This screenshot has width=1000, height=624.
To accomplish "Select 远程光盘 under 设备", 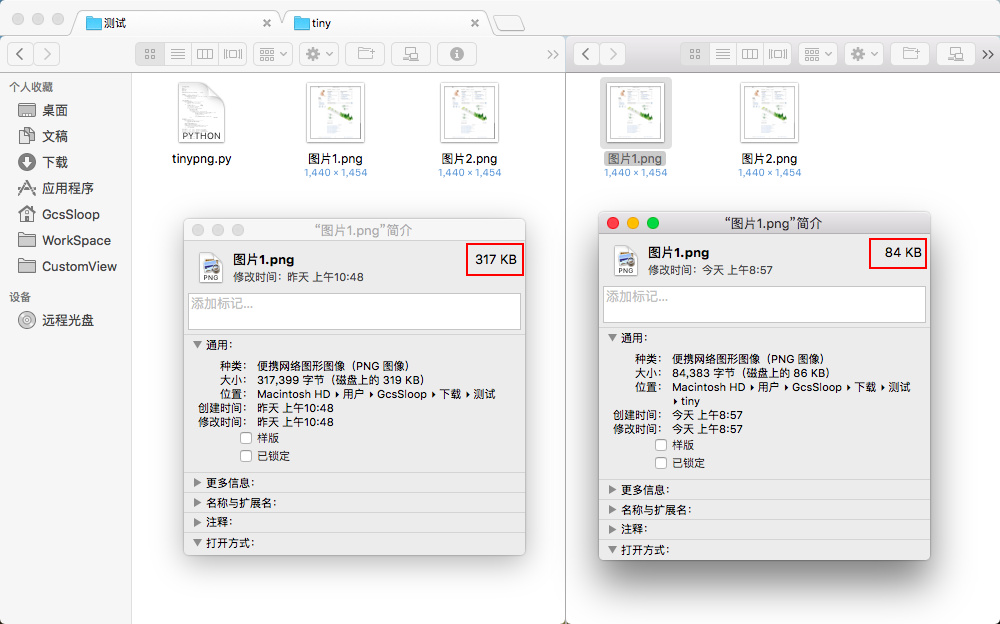I will pyautogui.click(x=56, y=320).
